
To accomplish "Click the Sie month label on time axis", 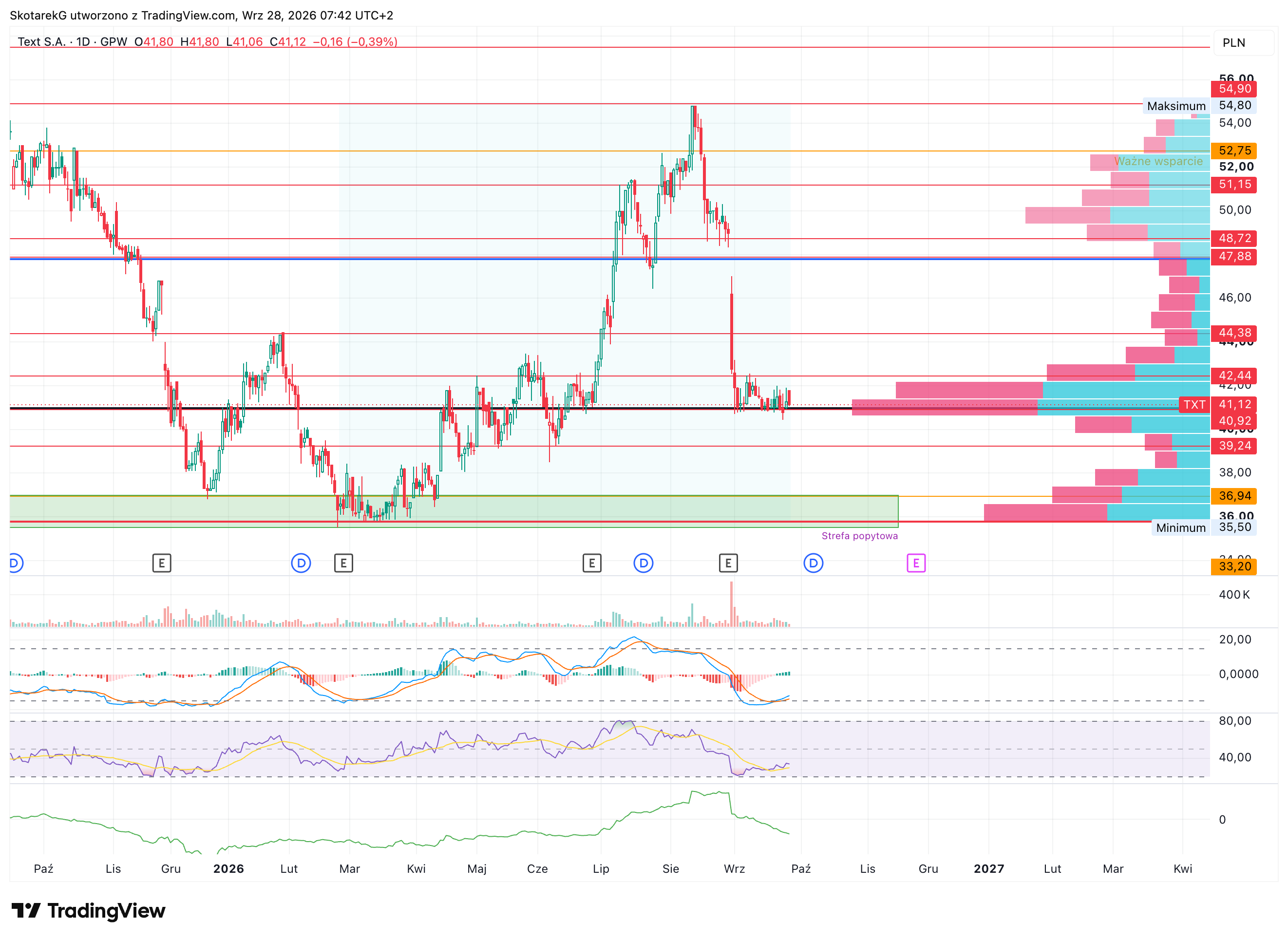I will tap(670, 869).
